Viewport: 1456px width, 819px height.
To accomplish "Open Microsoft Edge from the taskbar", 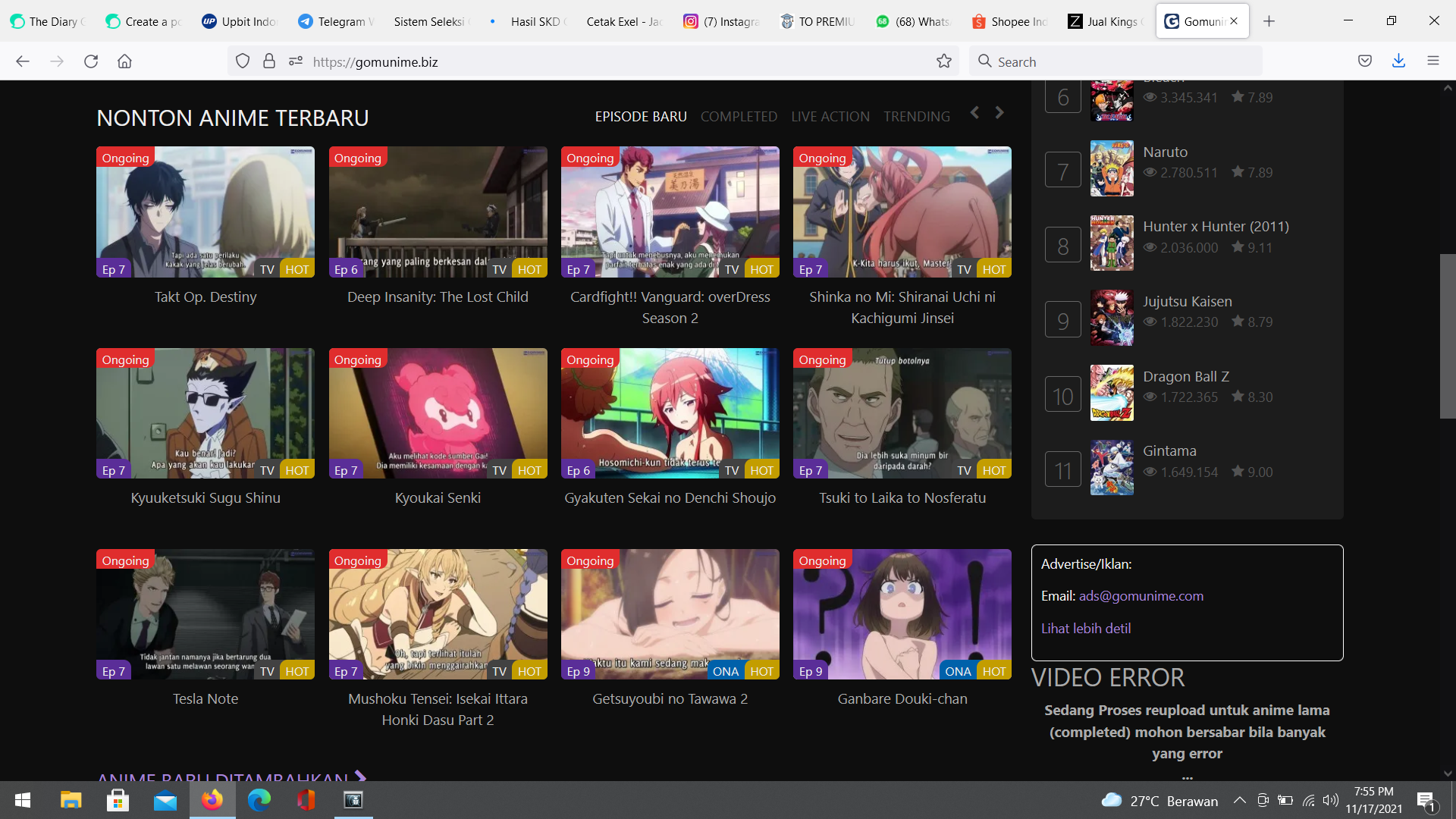I will pyautogui.click(x=259, y=800).
